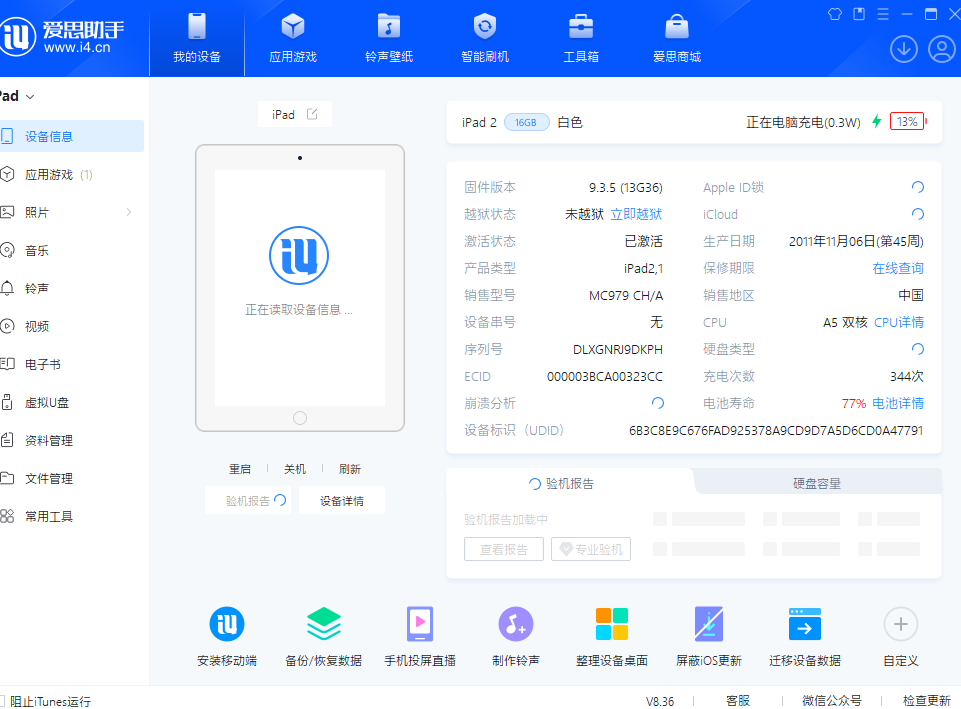This screenshot has width=961, height=709.
Task: Click the model number MC979 CH/A
Action: point(626,295)
